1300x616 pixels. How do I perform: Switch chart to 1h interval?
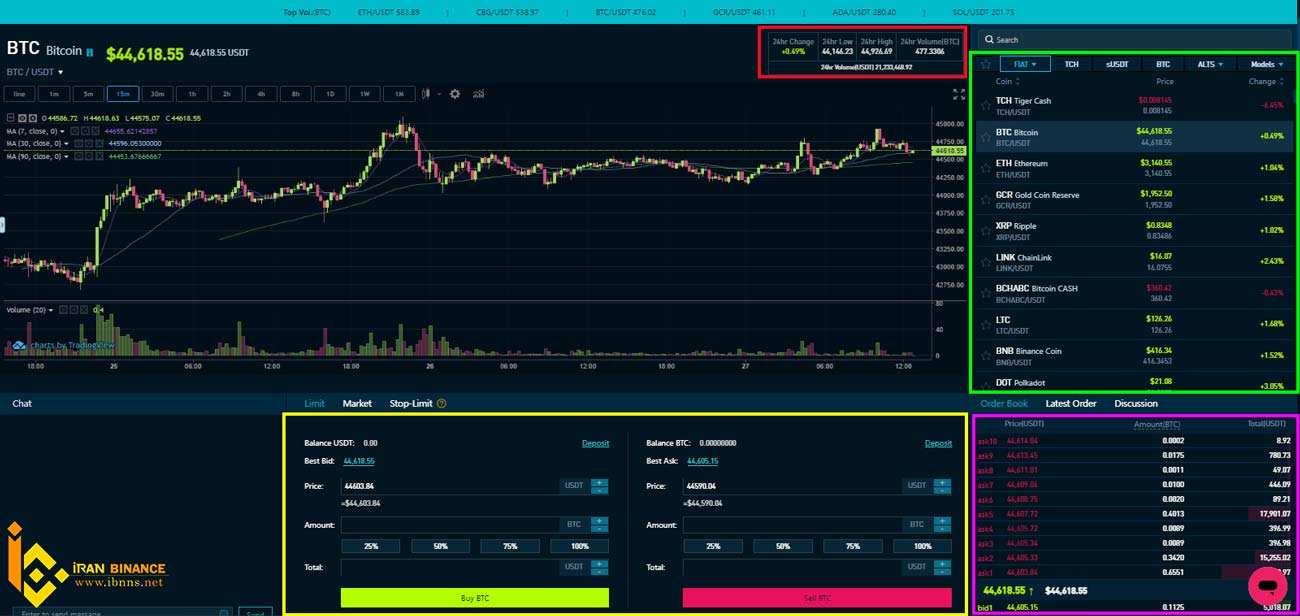tap(192, 94)
